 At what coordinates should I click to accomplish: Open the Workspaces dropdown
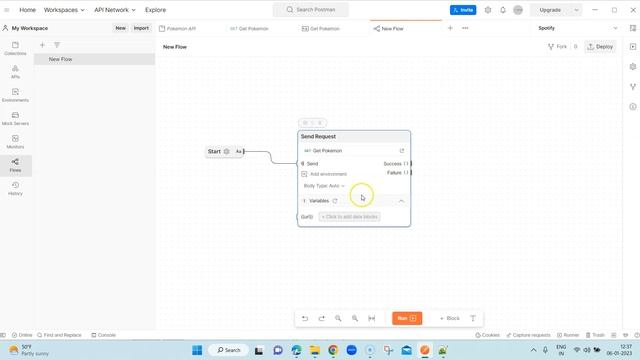(x=64, y=10)
